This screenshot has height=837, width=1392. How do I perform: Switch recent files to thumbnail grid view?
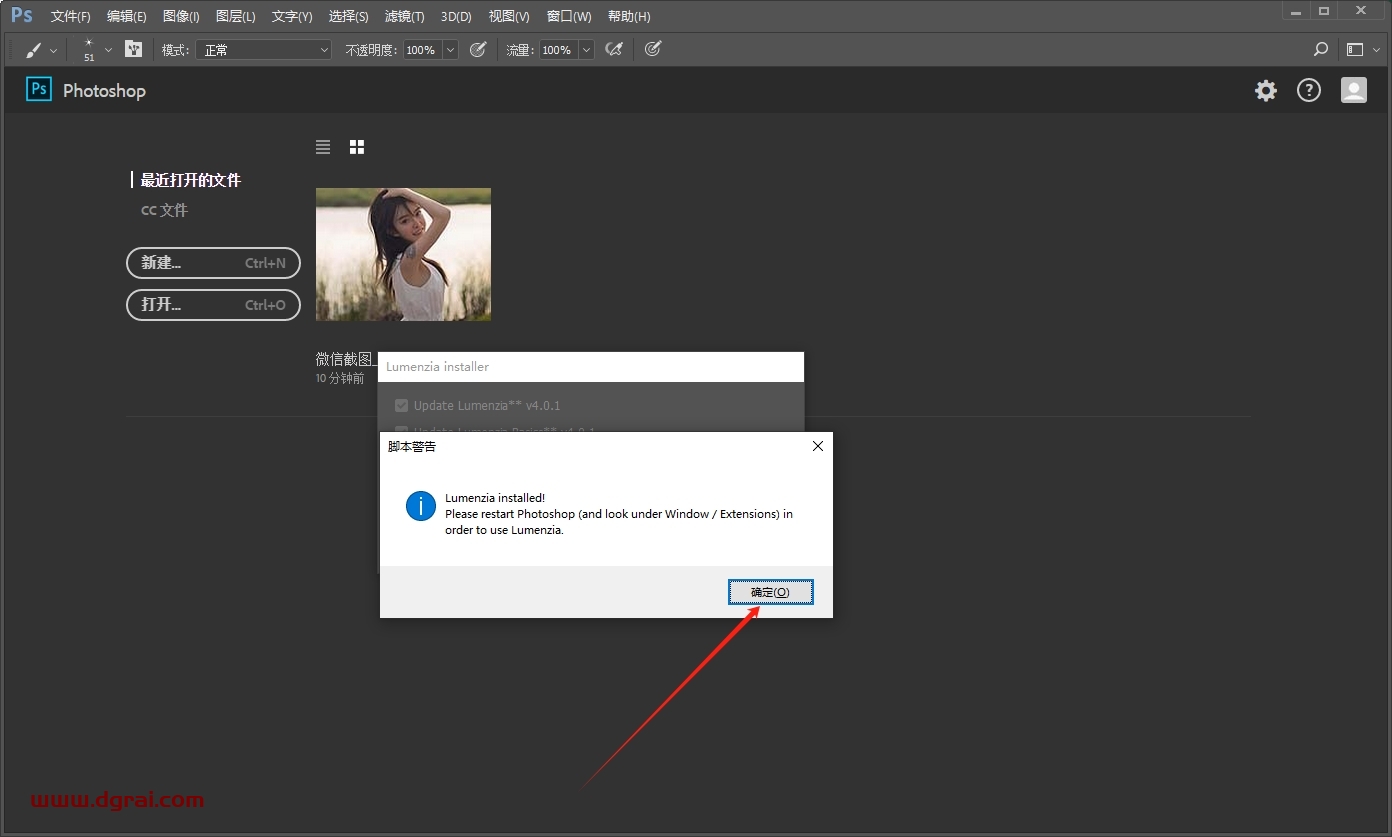(x=357, y=147)
